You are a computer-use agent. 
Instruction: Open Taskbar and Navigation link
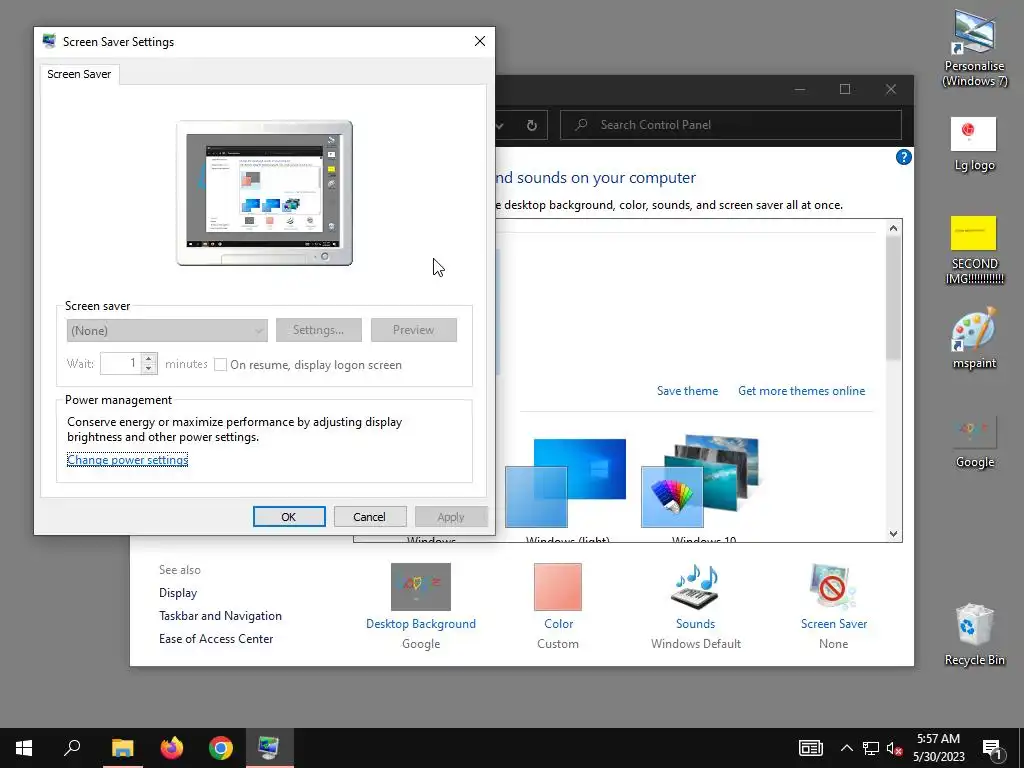click(x=220, y=616)
